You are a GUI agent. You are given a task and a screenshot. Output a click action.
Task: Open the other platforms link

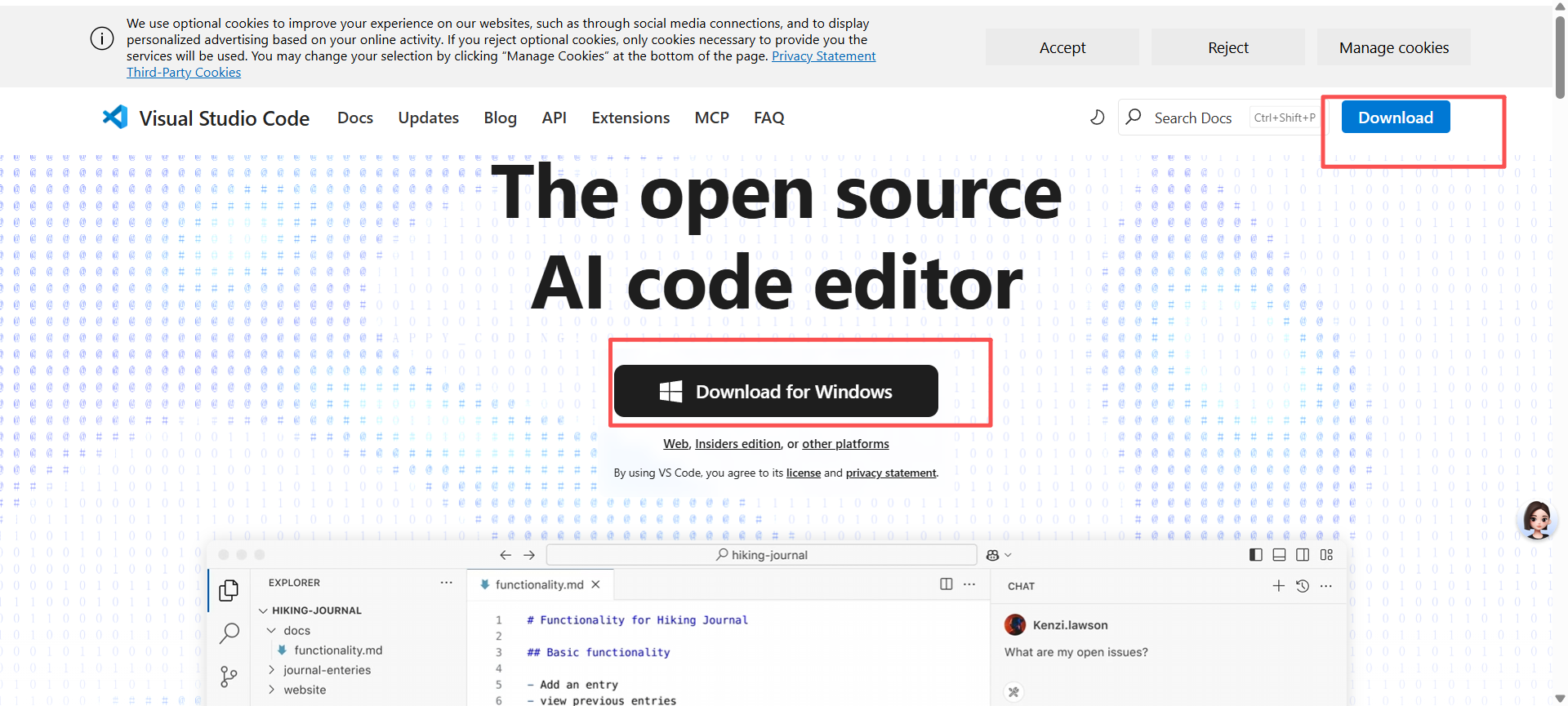[845, 444]
